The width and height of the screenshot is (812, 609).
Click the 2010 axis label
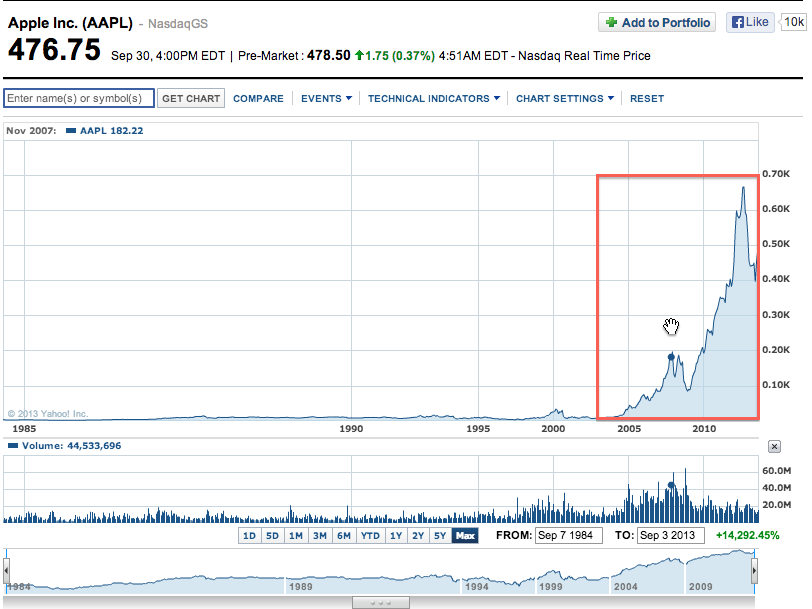coord(704,429)
